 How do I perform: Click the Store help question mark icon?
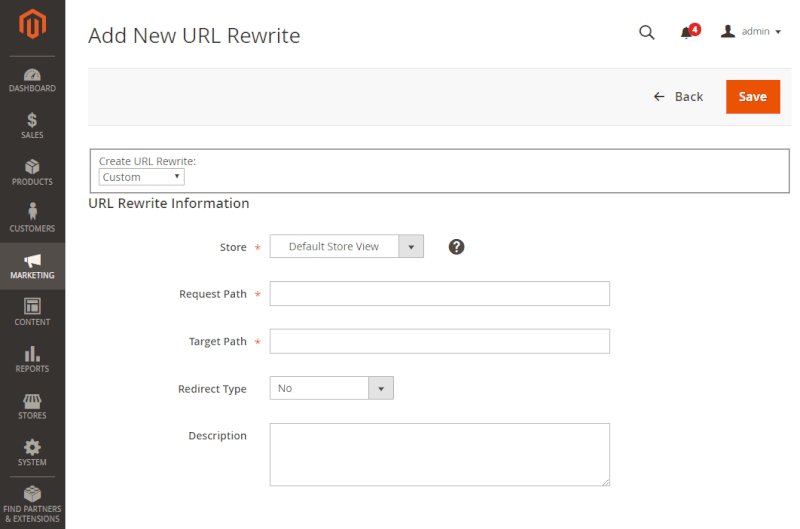pos(456,247)
